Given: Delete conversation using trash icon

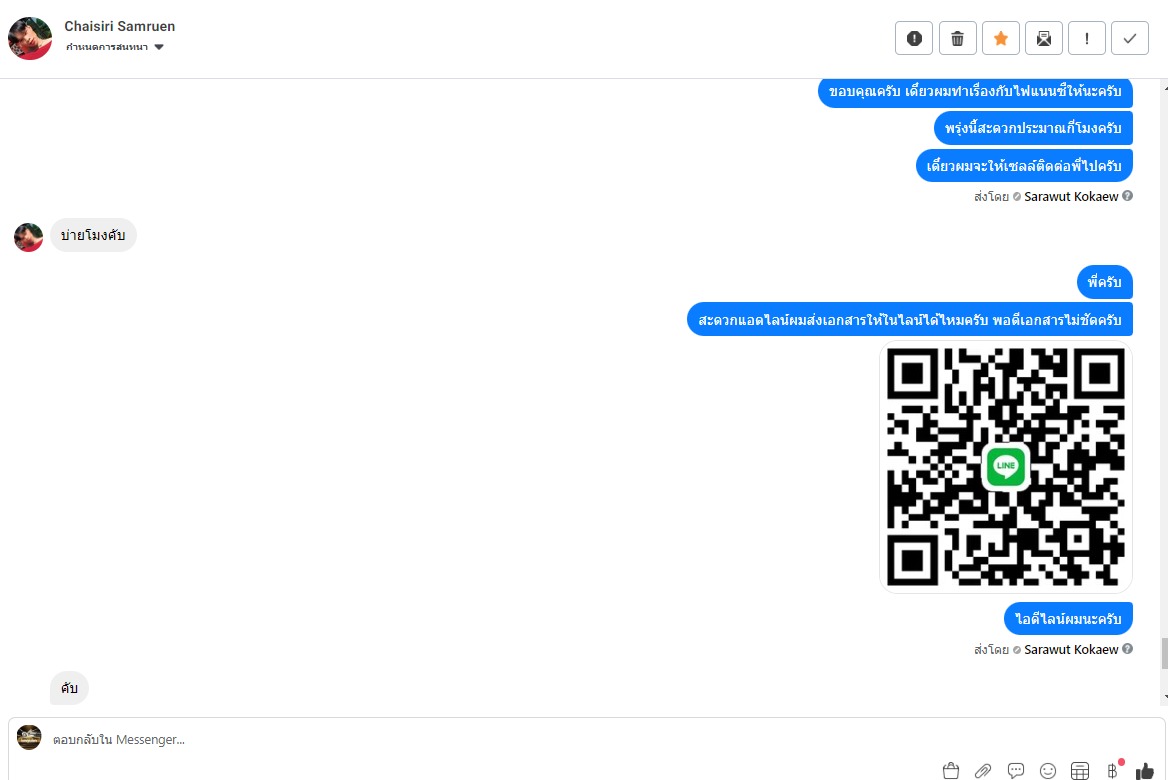Looking at the screenshot, I should pyautogui.click(x=957, y=38).
